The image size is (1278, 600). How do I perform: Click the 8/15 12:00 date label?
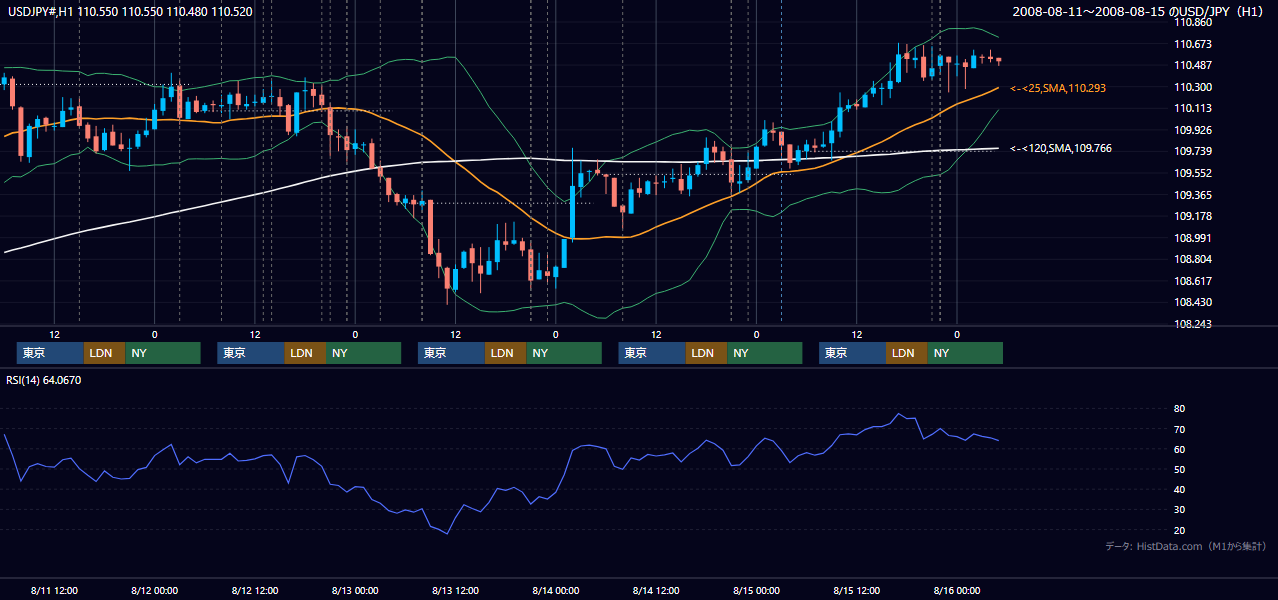(x=856, y=590)
